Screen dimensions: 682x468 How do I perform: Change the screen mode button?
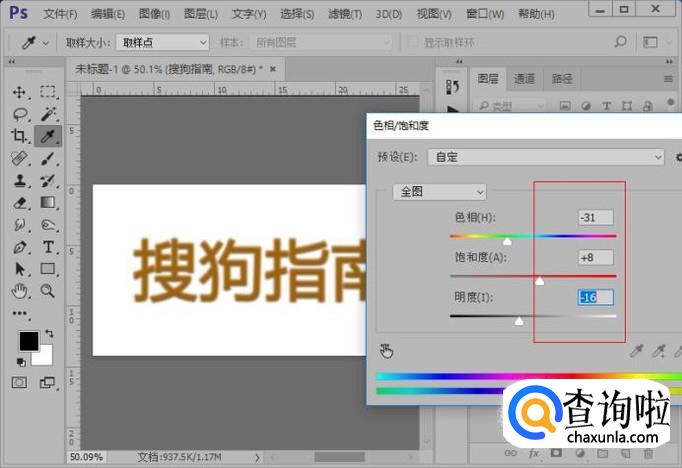[47, 382]
